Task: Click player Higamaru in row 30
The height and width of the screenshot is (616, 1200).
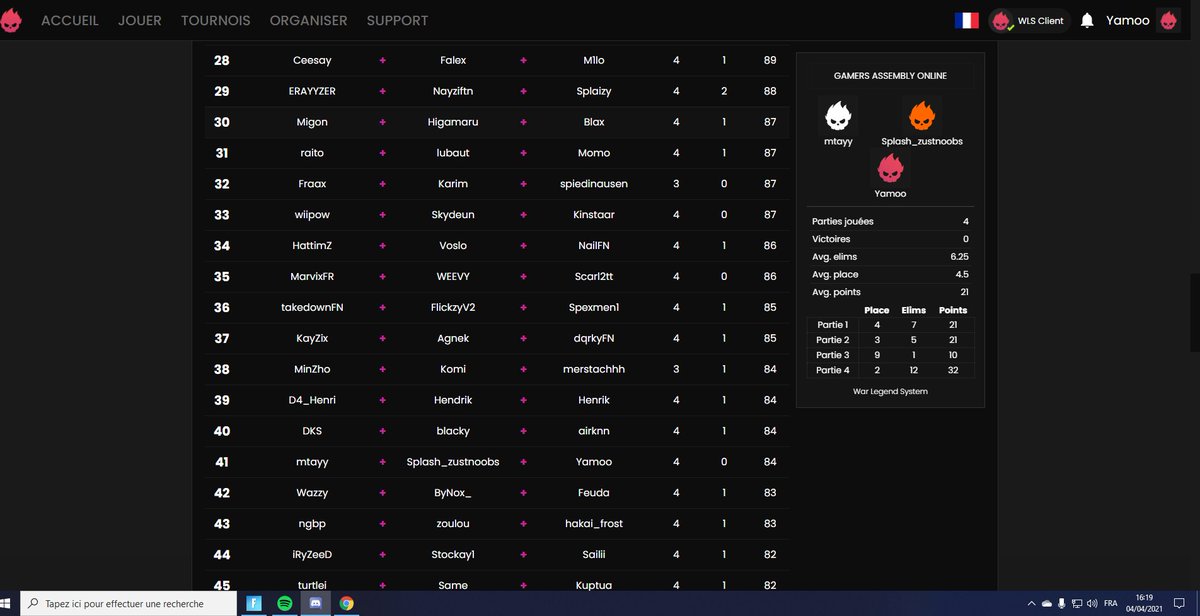Action: (x=453, y=122)
